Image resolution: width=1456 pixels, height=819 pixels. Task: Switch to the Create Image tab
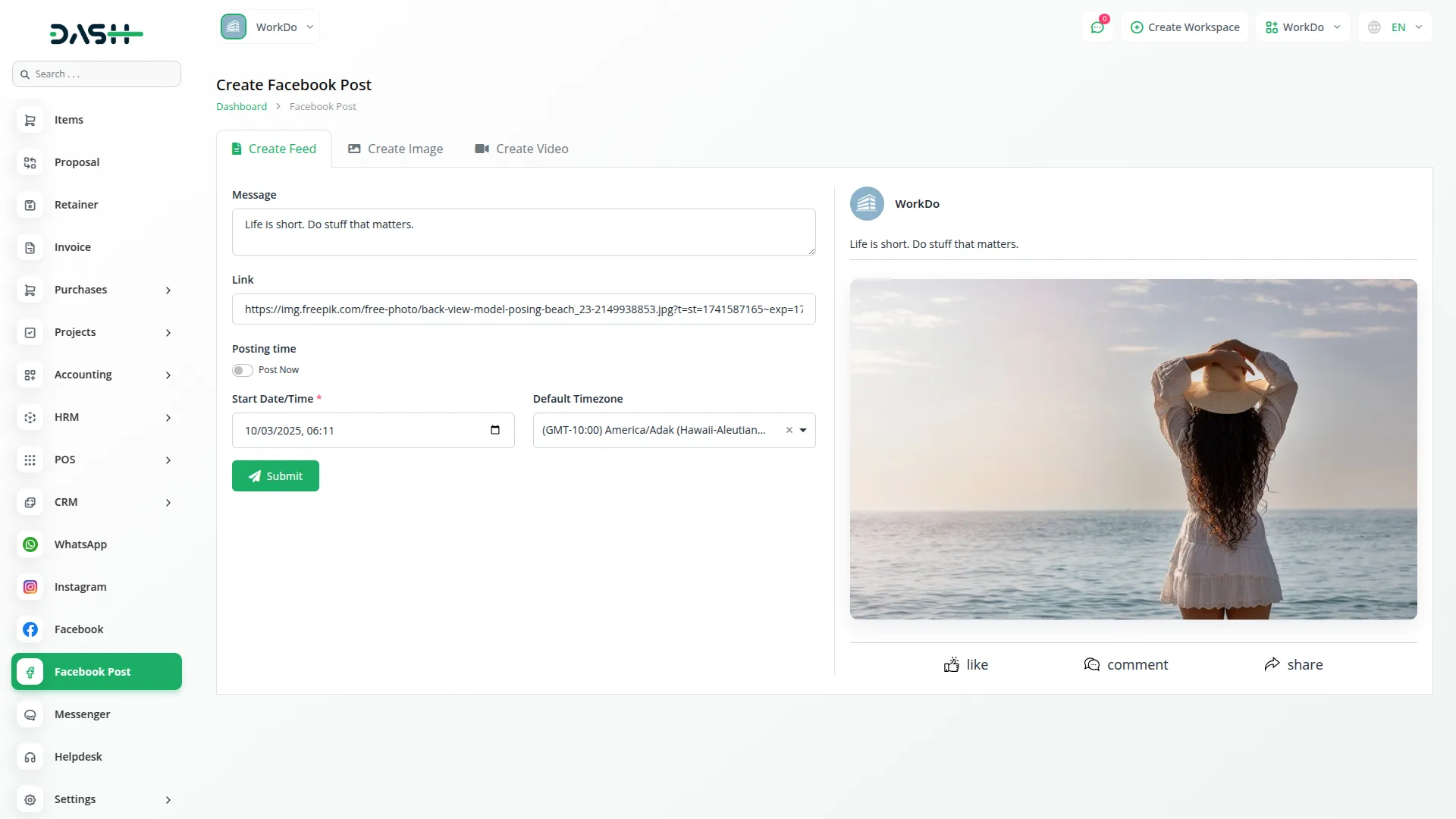[x=395, y=149]
